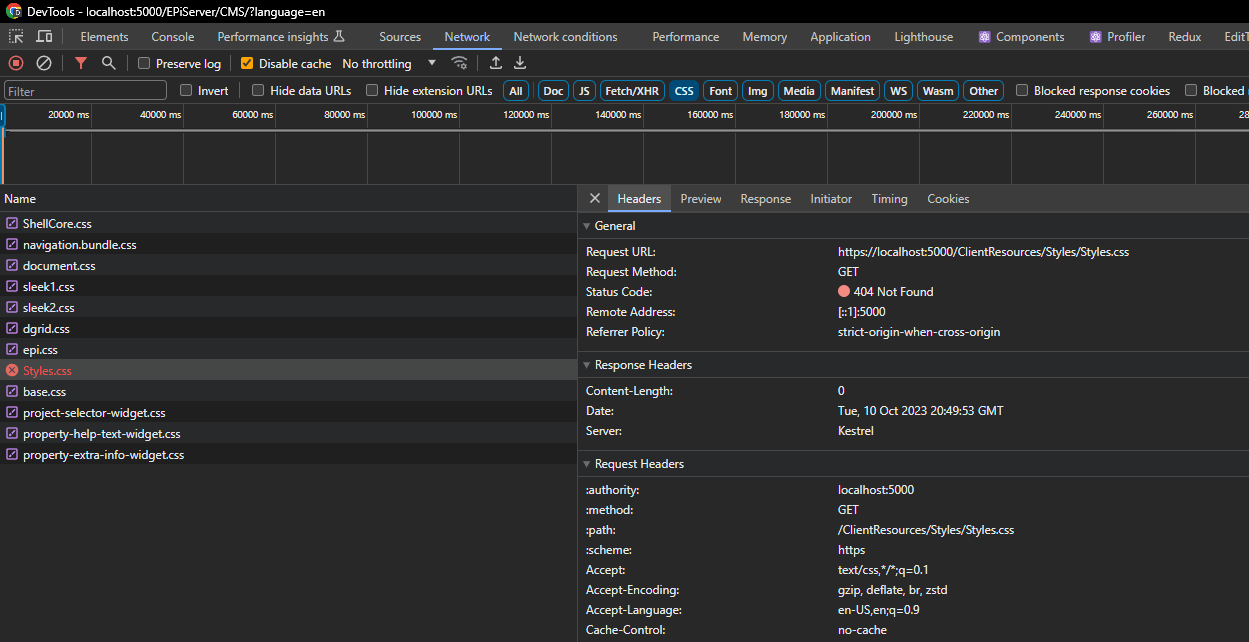Open the Timing tab for request
This screenshot has width=1249, height=642.
(x=889, y=199)
